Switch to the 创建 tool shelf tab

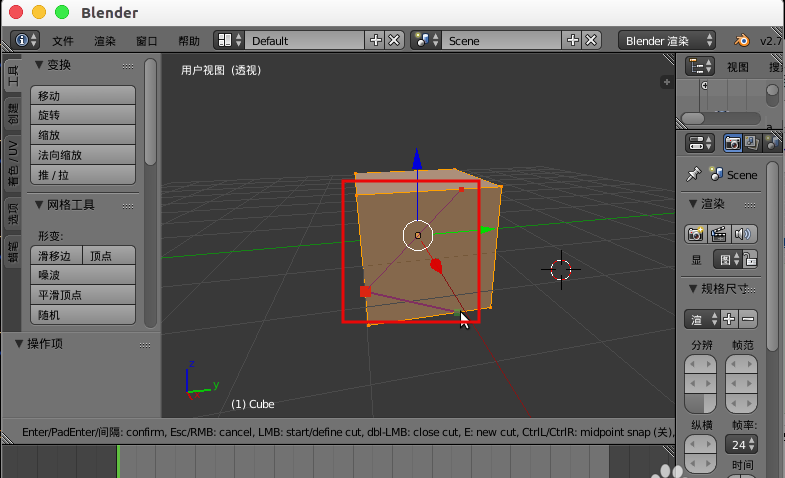click(13, 115)
